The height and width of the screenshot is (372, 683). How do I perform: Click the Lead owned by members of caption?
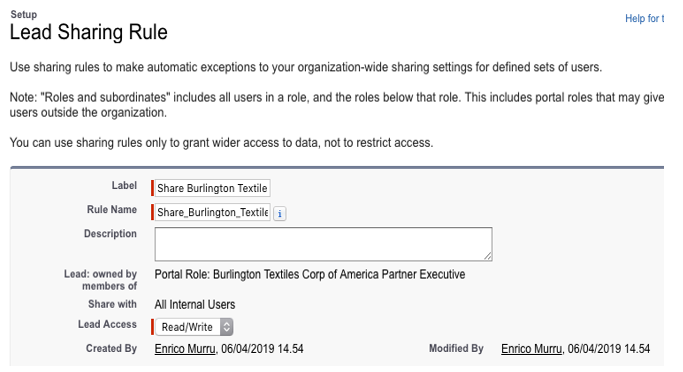101,280
